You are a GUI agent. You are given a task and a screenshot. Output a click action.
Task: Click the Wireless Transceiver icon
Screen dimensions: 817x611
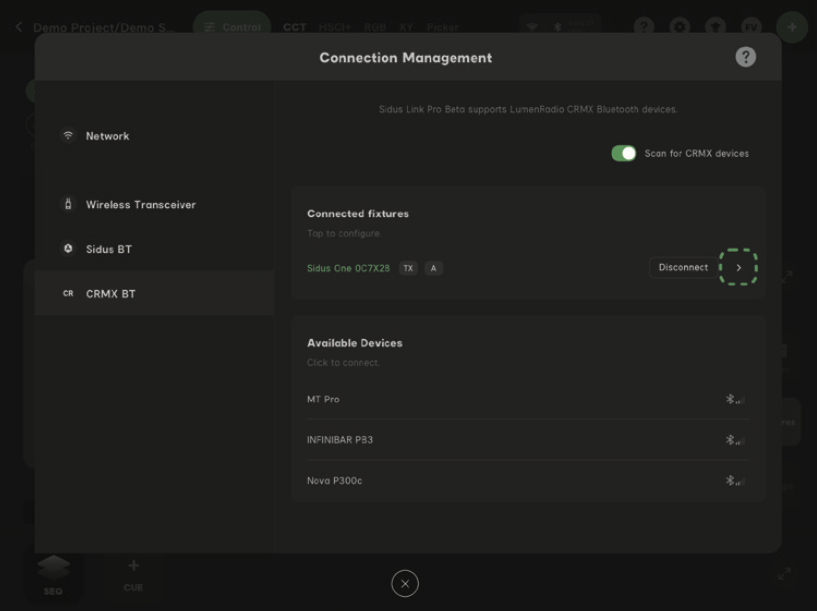pos(68,204)
